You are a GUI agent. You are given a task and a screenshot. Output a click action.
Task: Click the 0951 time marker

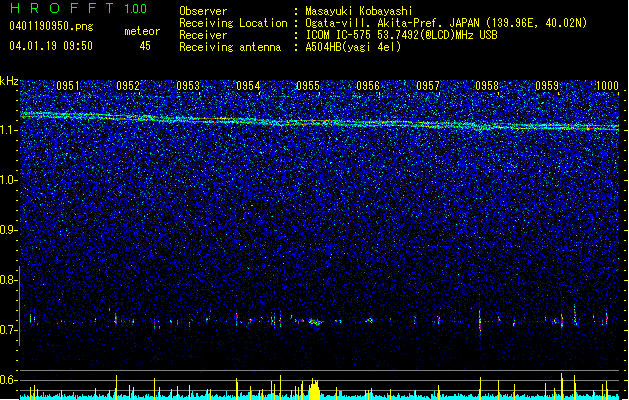coord(68,86)
